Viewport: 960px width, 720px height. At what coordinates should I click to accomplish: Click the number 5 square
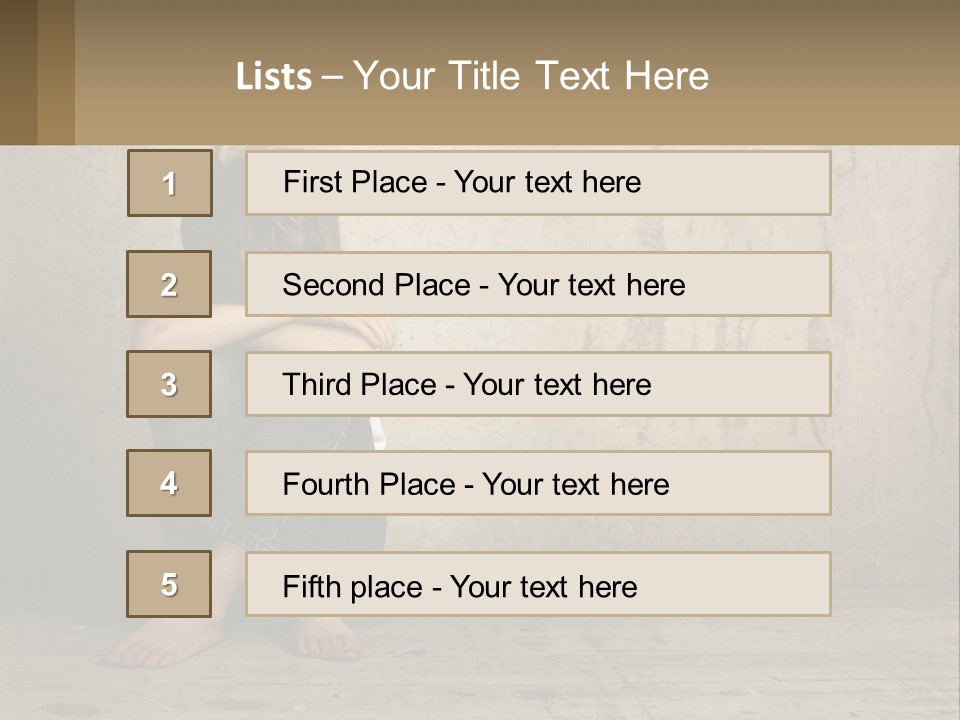169,584
